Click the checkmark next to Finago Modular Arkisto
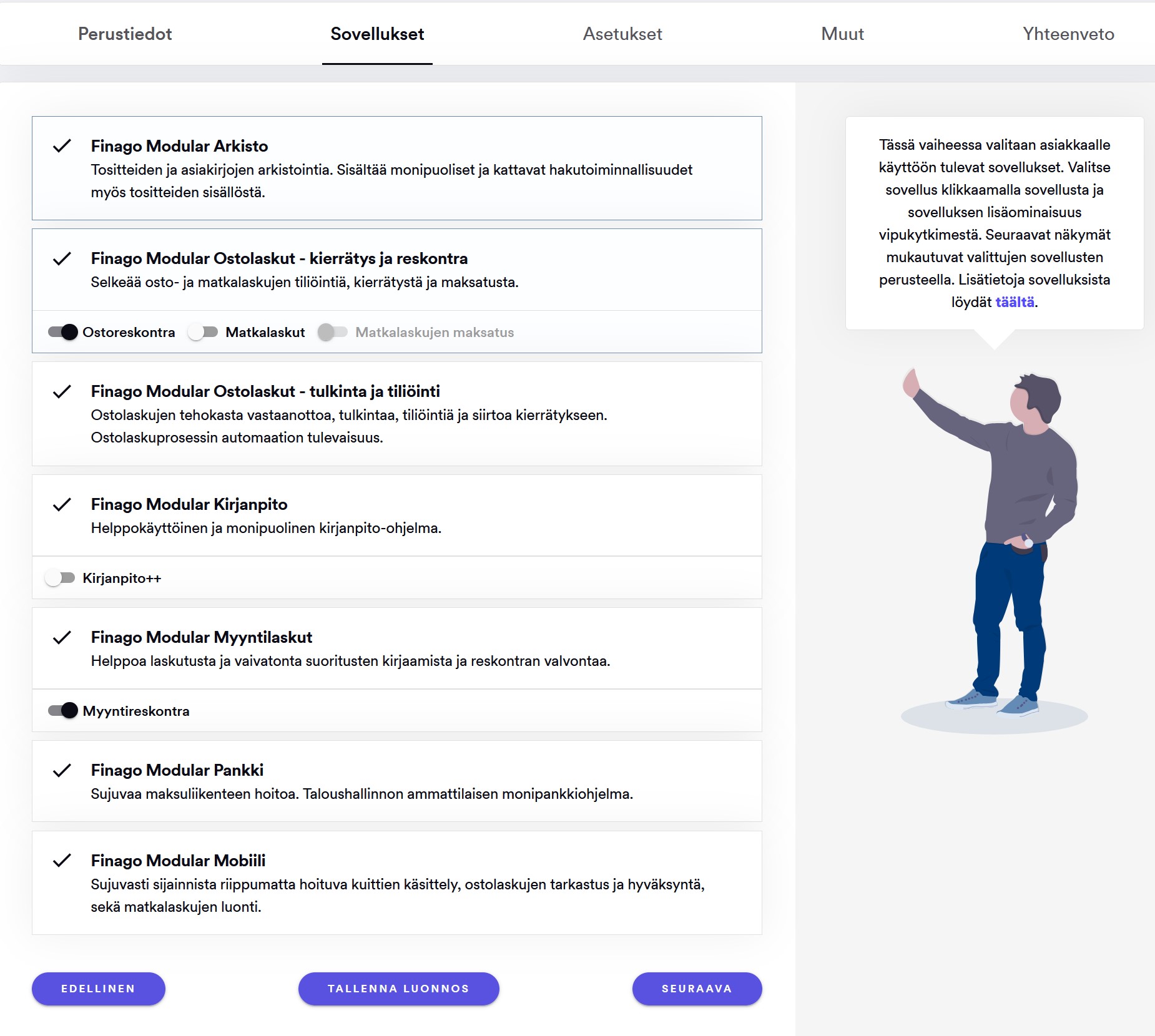 click(62, 146)
